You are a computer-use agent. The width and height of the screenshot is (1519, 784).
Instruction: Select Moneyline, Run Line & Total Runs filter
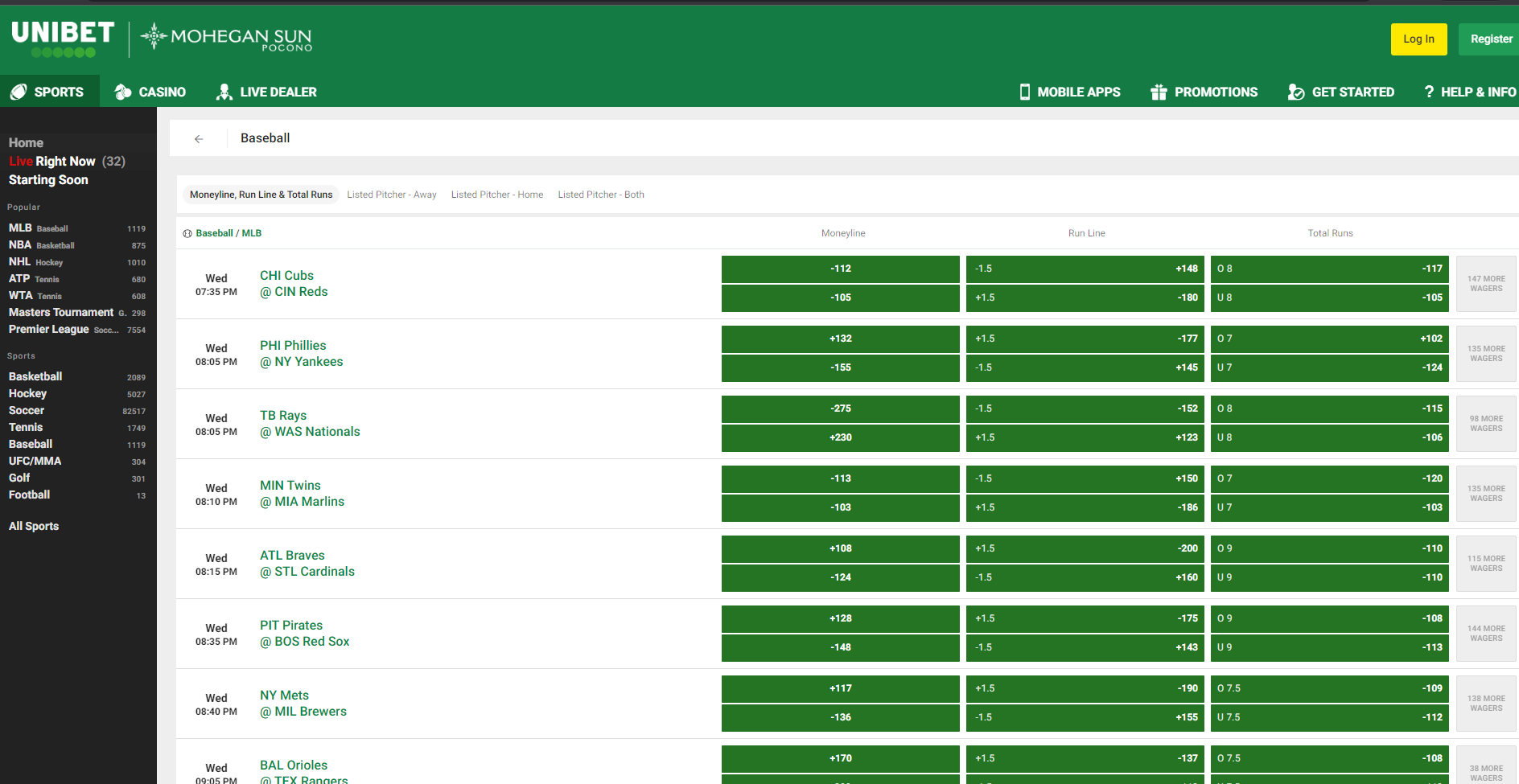pos(261,195)
